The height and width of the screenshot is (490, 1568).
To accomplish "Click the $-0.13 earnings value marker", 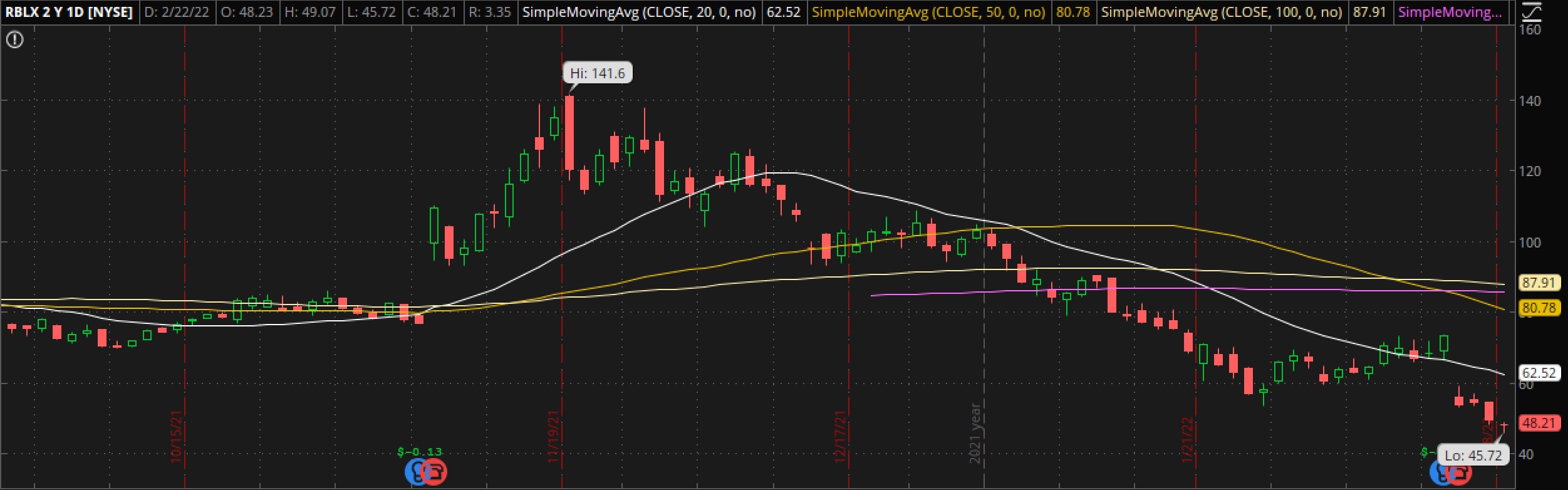I will pos(419,452).
